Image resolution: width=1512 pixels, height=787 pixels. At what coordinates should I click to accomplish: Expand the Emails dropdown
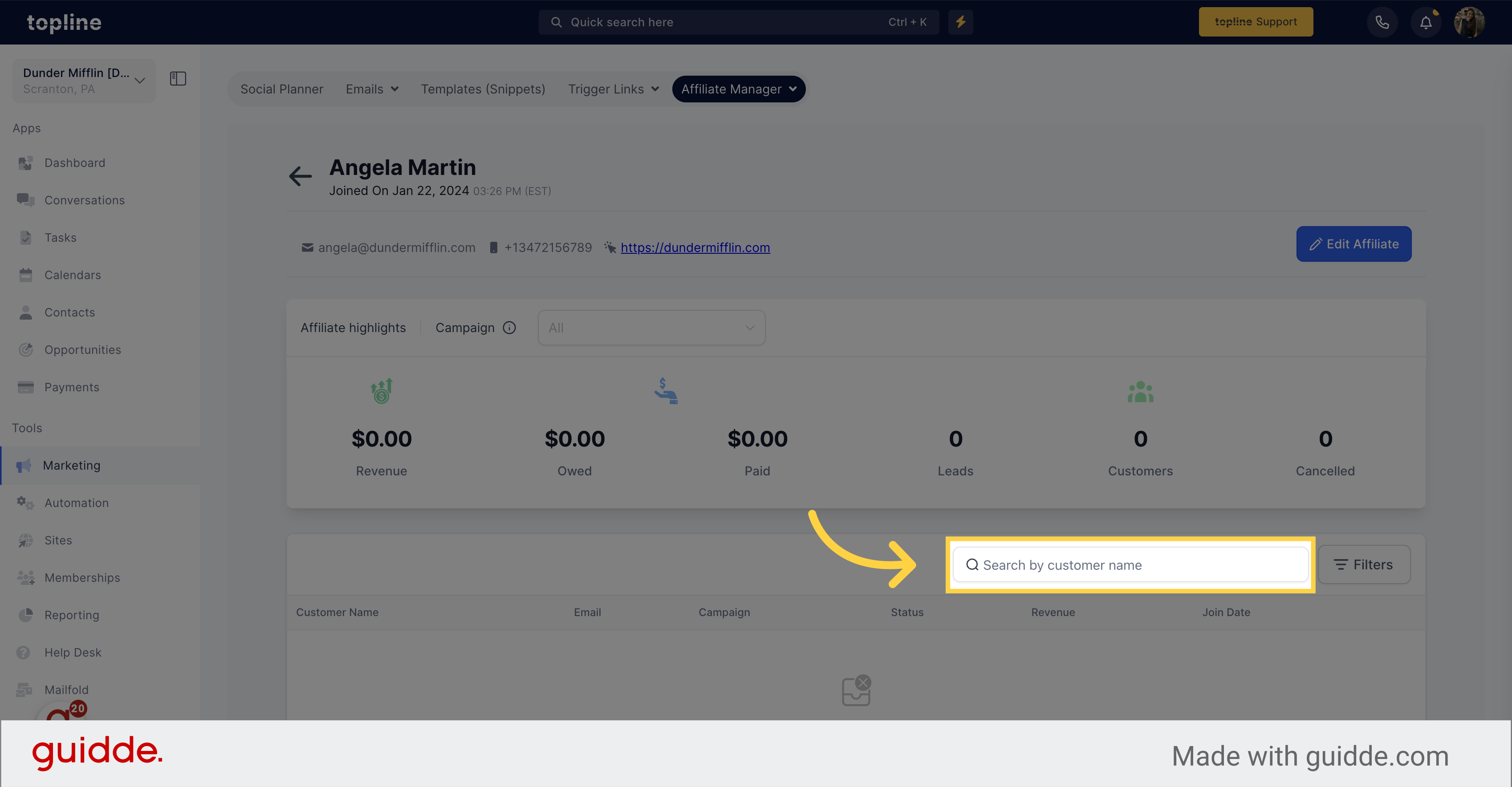click(372, 89)
